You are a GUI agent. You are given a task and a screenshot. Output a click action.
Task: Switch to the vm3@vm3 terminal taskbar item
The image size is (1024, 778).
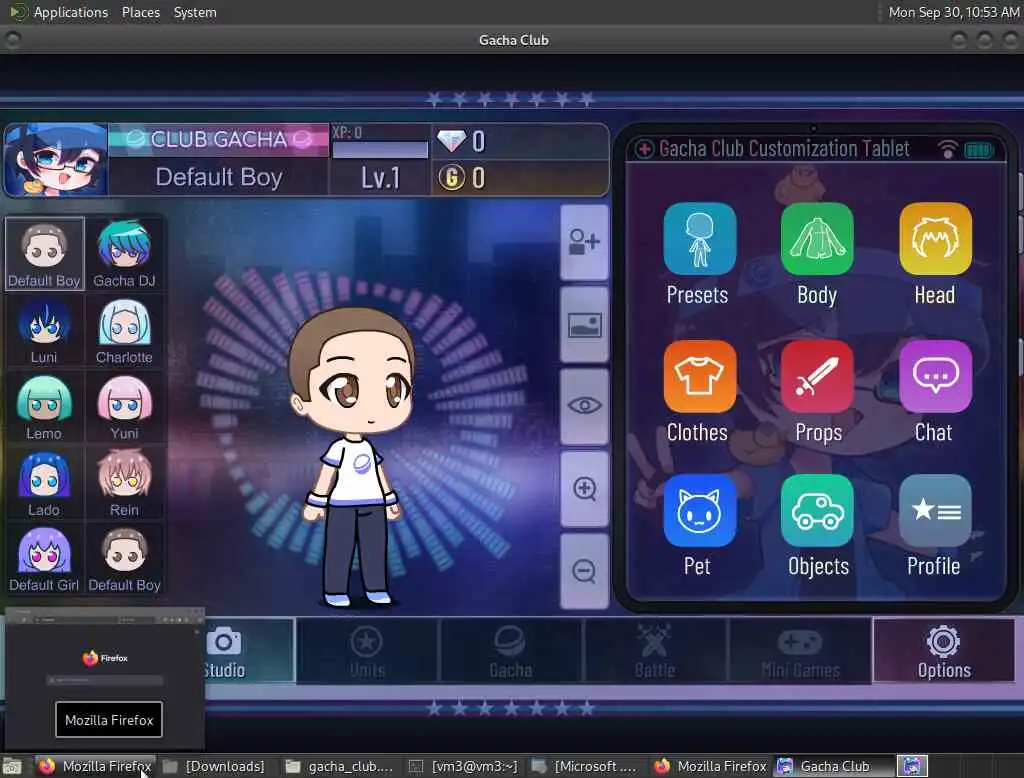(464, 766)
